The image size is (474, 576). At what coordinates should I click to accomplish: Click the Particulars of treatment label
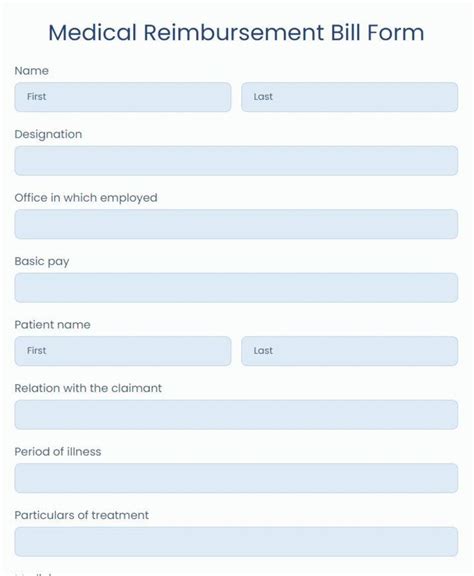point(82,515)
